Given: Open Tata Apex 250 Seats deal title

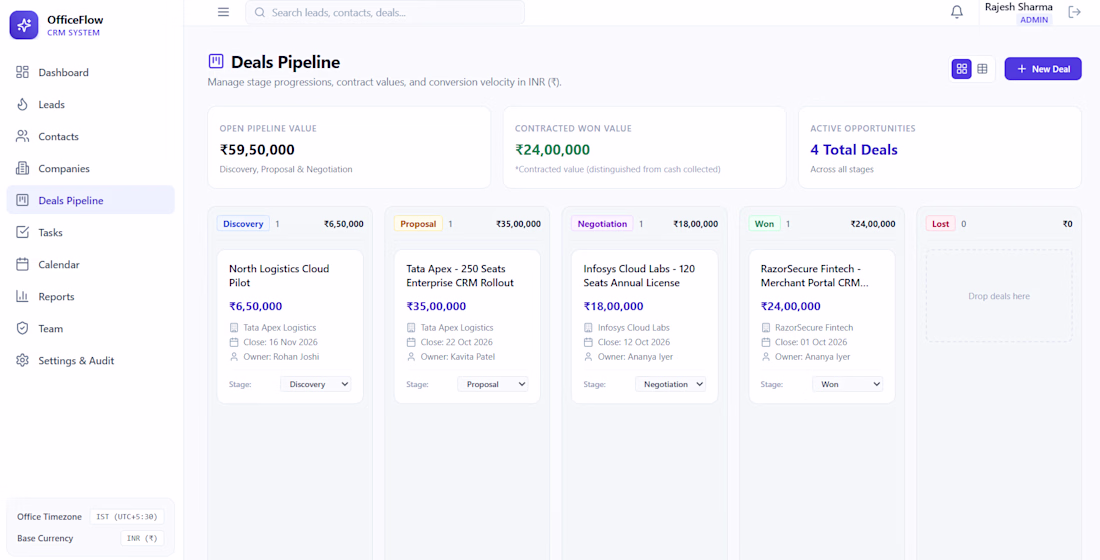Looking at the screenshot, I should coord(460,276).
